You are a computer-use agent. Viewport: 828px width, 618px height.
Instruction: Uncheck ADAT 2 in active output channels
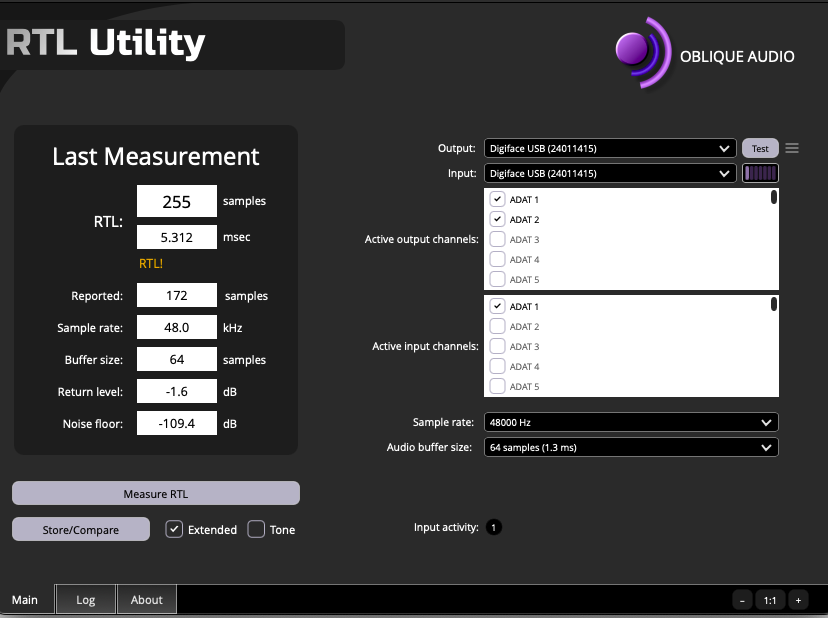(497, 219)
